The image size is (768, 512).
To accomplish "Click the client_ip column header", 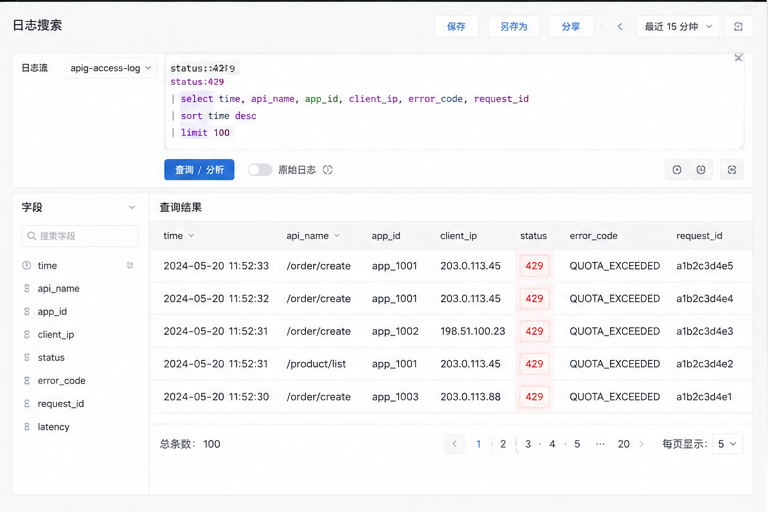I will 458,236.
